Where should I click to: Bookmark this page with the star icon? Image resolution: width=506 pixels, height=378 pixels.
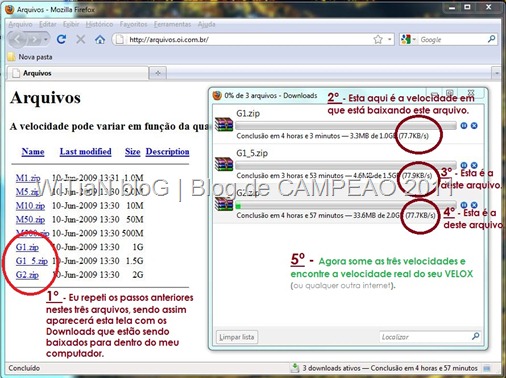coord(378,40)
